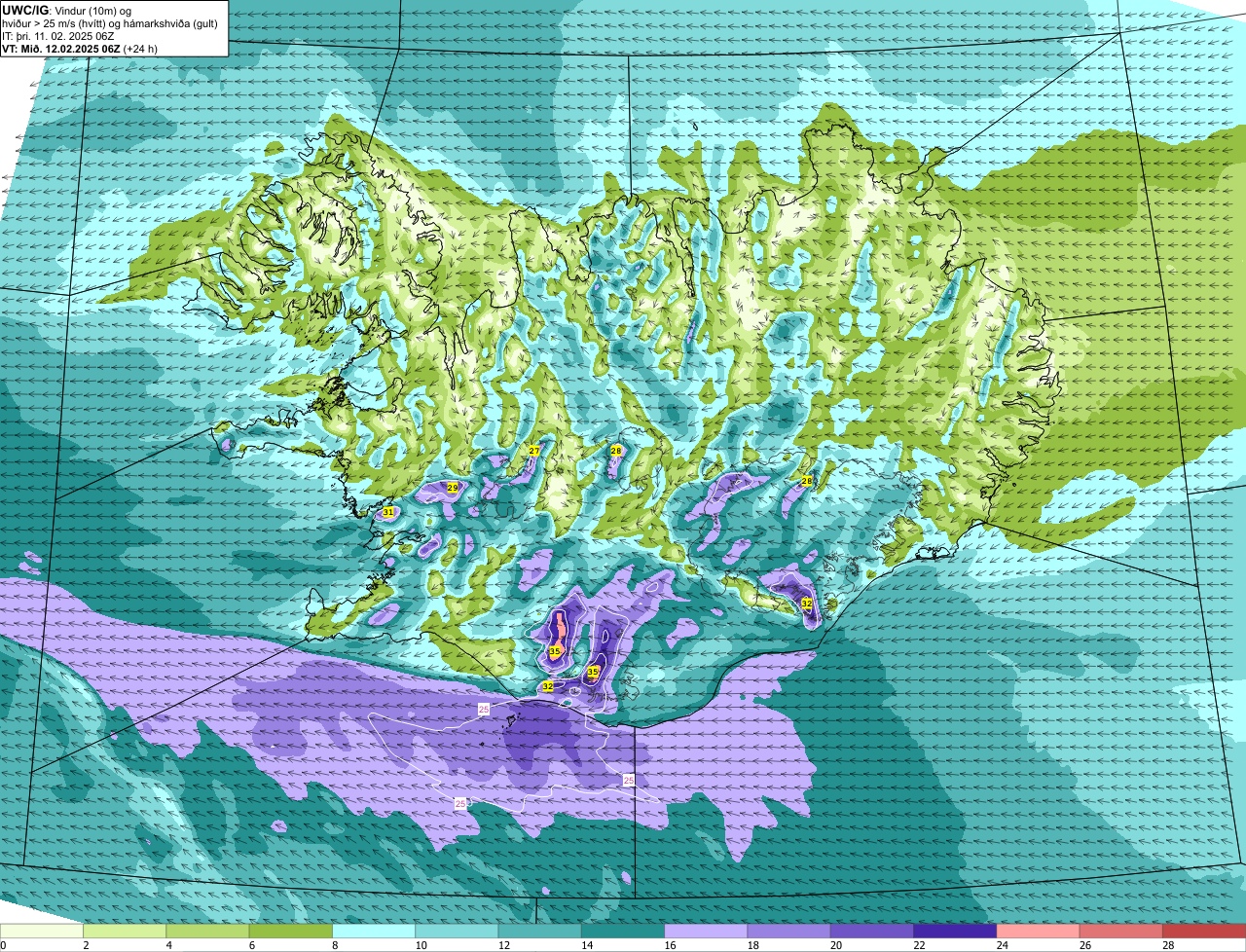The height and width of the screenshot is (952, 1246).
Task: Click the yellow gust marker labeled 29
Action: click(x=453, y=488)
